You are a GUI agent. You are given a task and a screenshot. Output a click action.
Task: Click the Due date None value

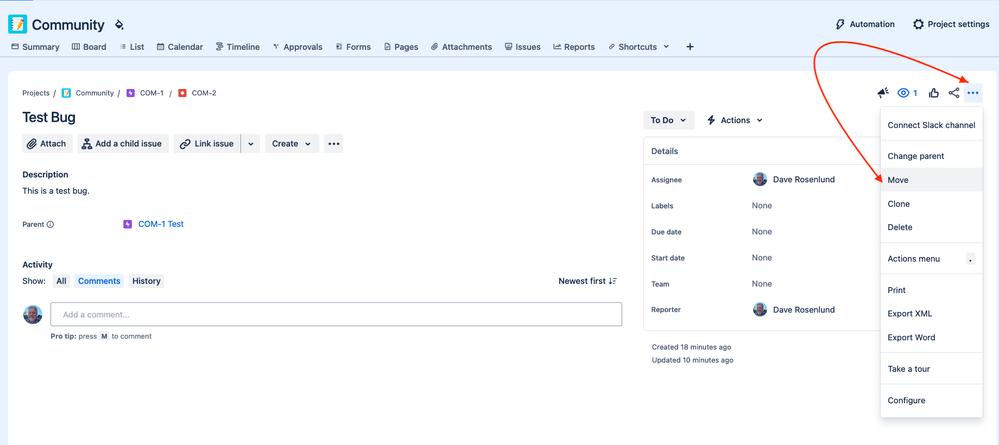click(x=762, y=231)
